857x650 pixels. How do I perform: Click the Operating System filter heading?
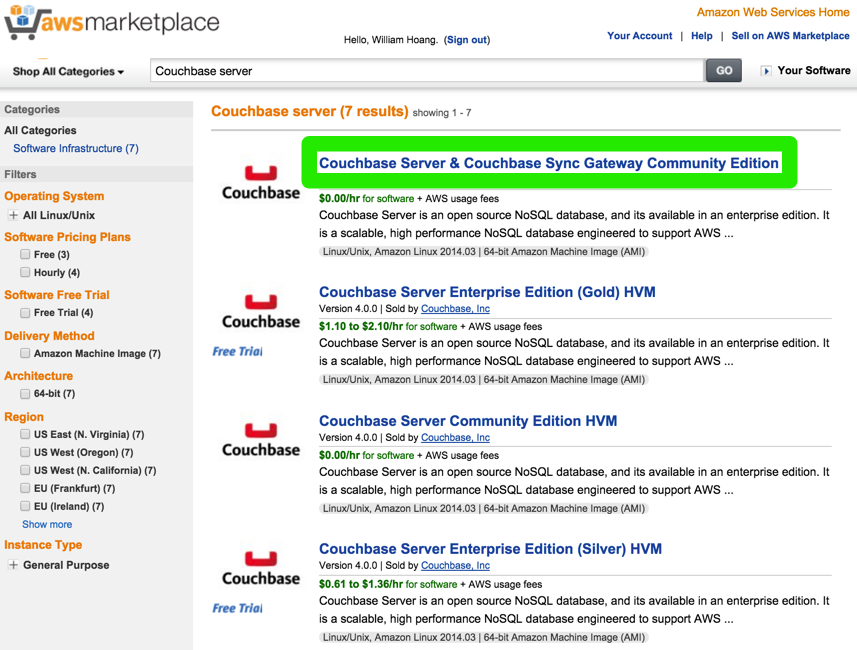54,196
